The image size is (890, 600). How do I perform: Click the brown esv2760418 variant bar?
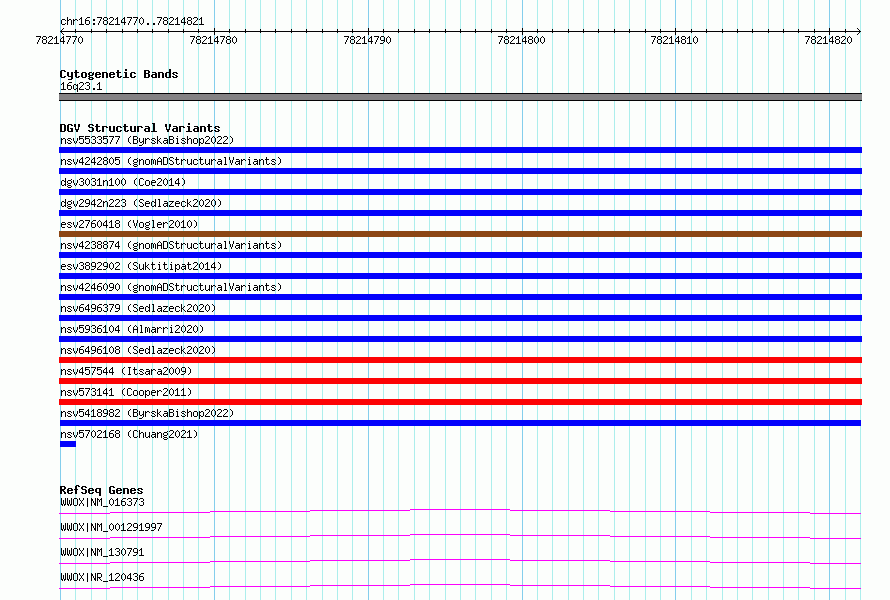pos(460,234)
